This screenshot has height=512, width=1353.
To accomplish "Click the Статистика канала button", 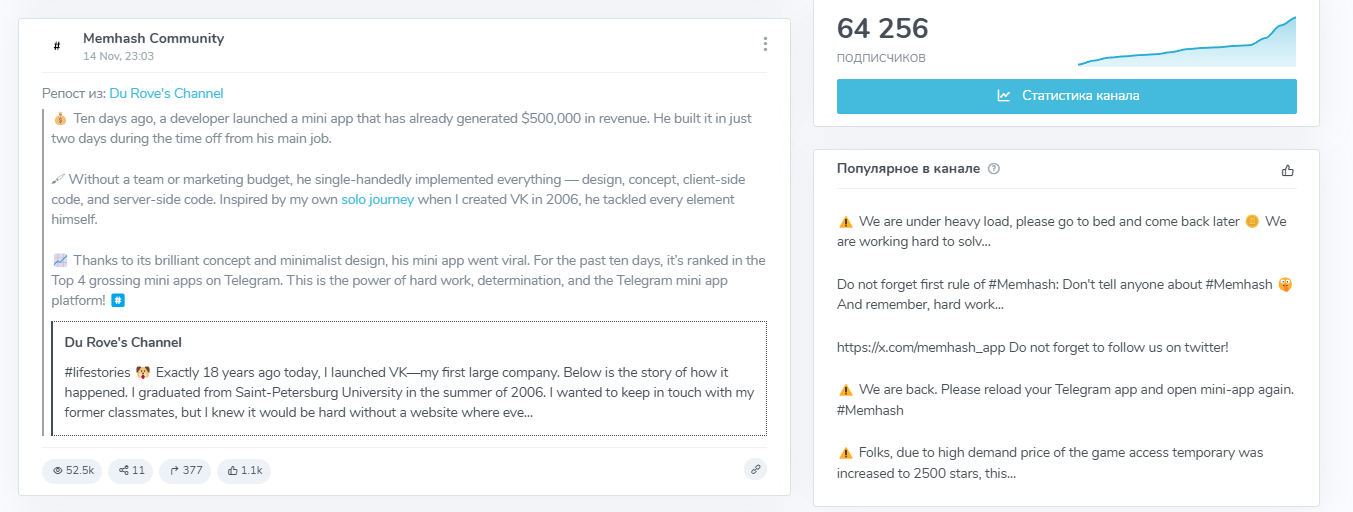I will (x=1066, y=96).
